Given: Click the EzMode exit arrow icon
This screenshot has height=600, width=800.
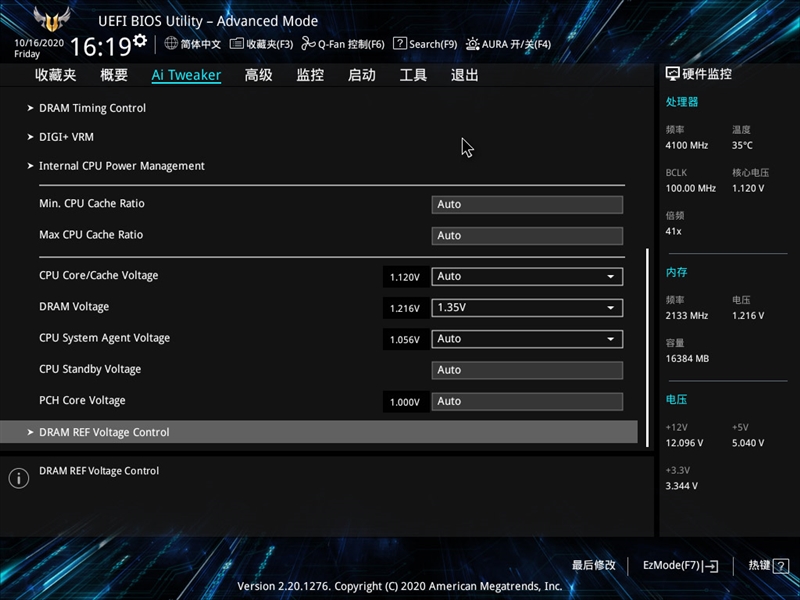Looking at the screenshot, I should pos(710,566).
